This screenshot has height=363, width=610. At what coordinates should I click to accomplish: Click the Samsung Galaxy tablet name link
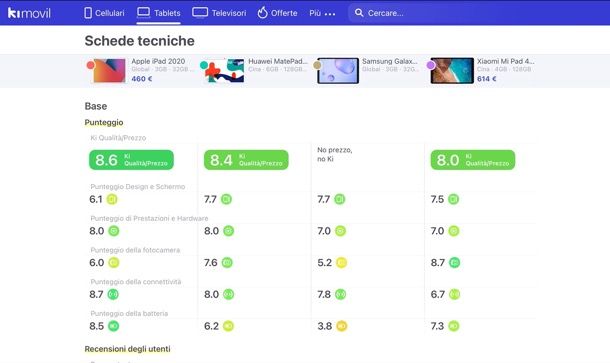click(389, 61)
